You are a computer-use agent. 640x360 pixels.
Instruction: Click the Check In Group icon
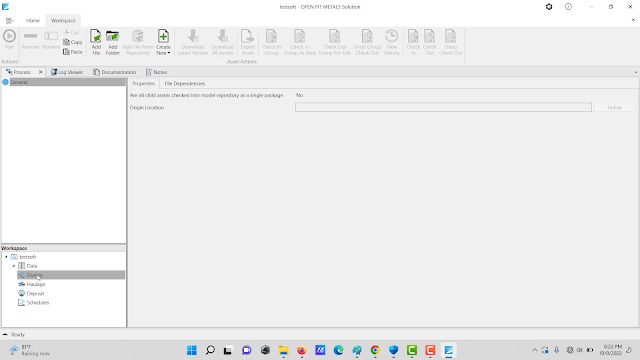coord(271,36)
